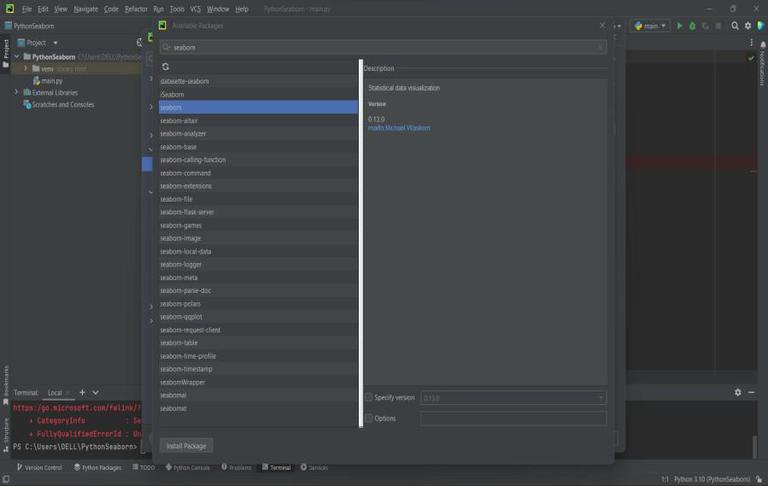Clear the seaborn search field
The width and height of the screenshot is (768, 486).
[x=600, y=48]
